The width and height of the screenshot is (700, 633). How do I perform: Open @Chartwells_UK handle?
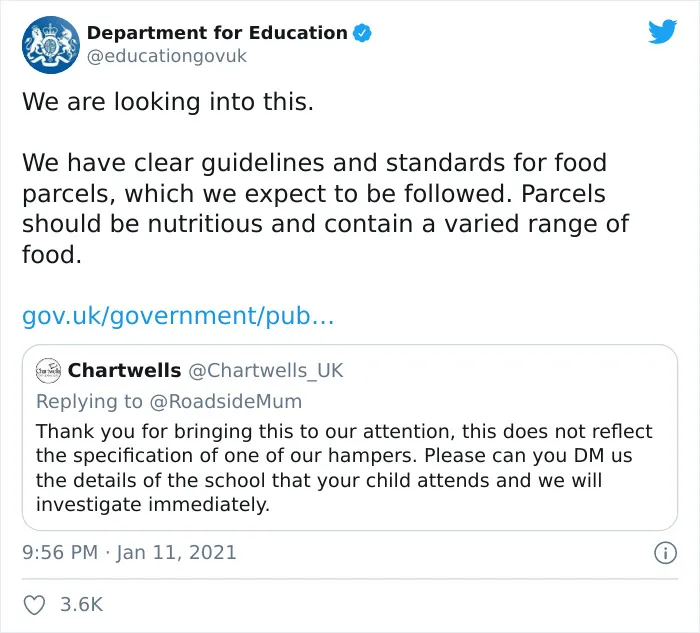266,371
